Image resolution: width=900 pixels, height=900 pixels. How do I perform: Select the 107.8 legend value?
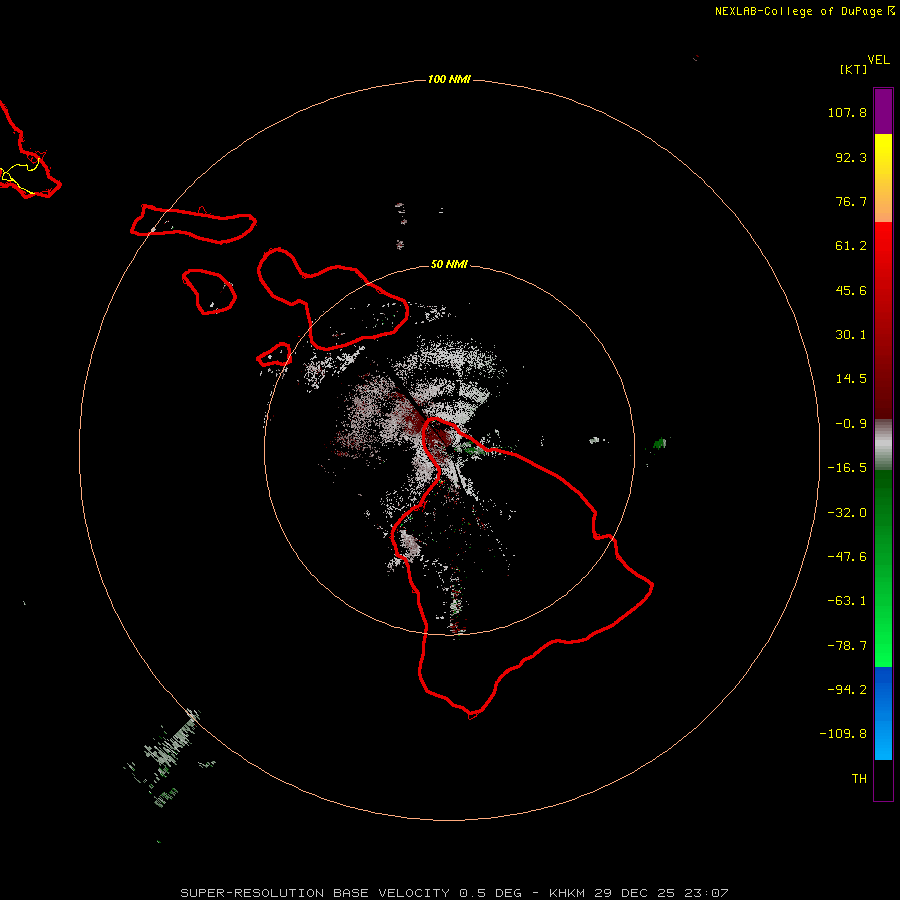(847, 112)
